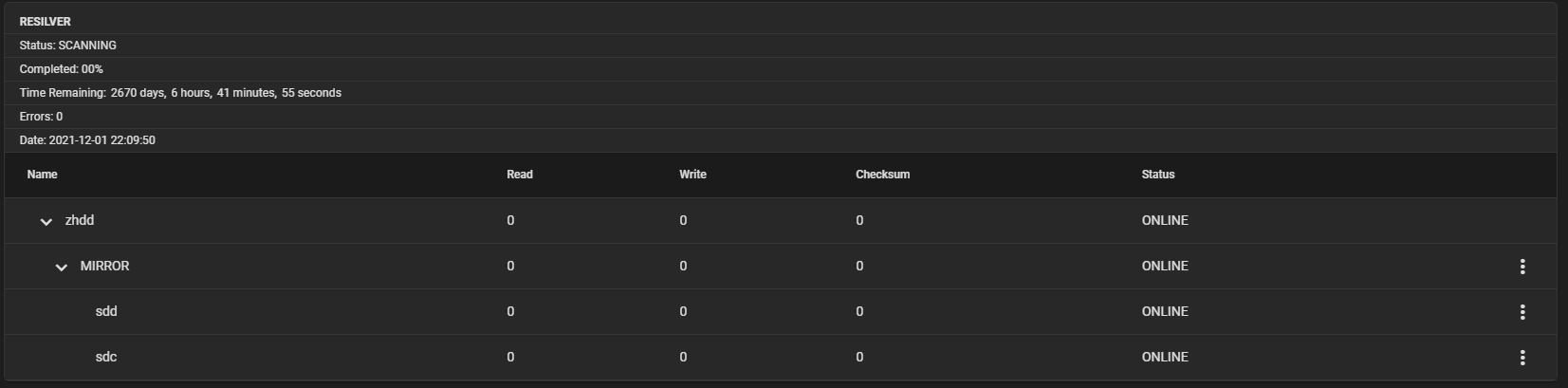Image resolution: width=1568 pixels, height=388 pixels.
Task: Select the MIRROR vdev label
Action: 104,266
